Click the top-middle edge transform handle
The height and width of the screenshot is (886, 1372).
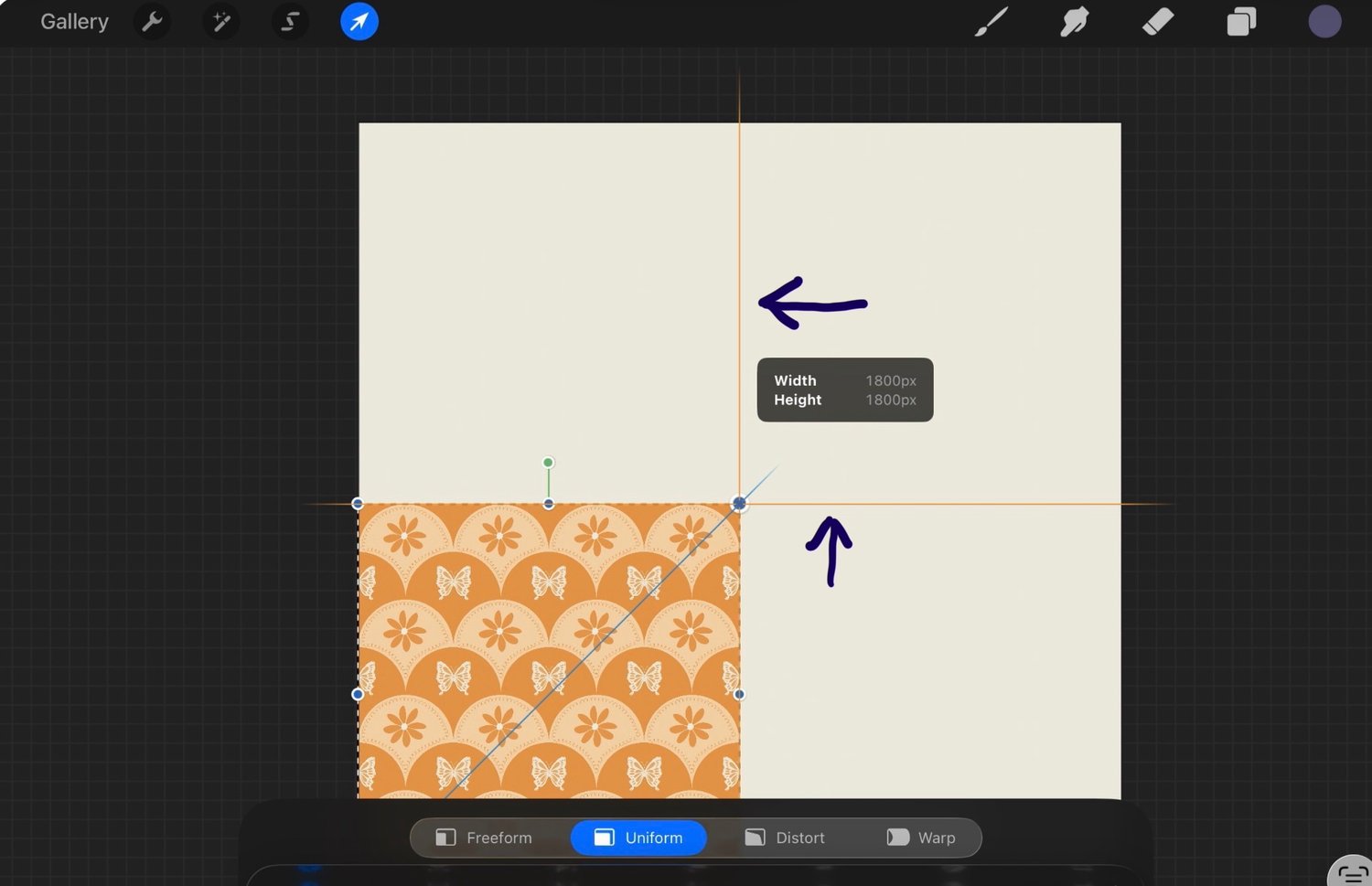tap(548, 504)
